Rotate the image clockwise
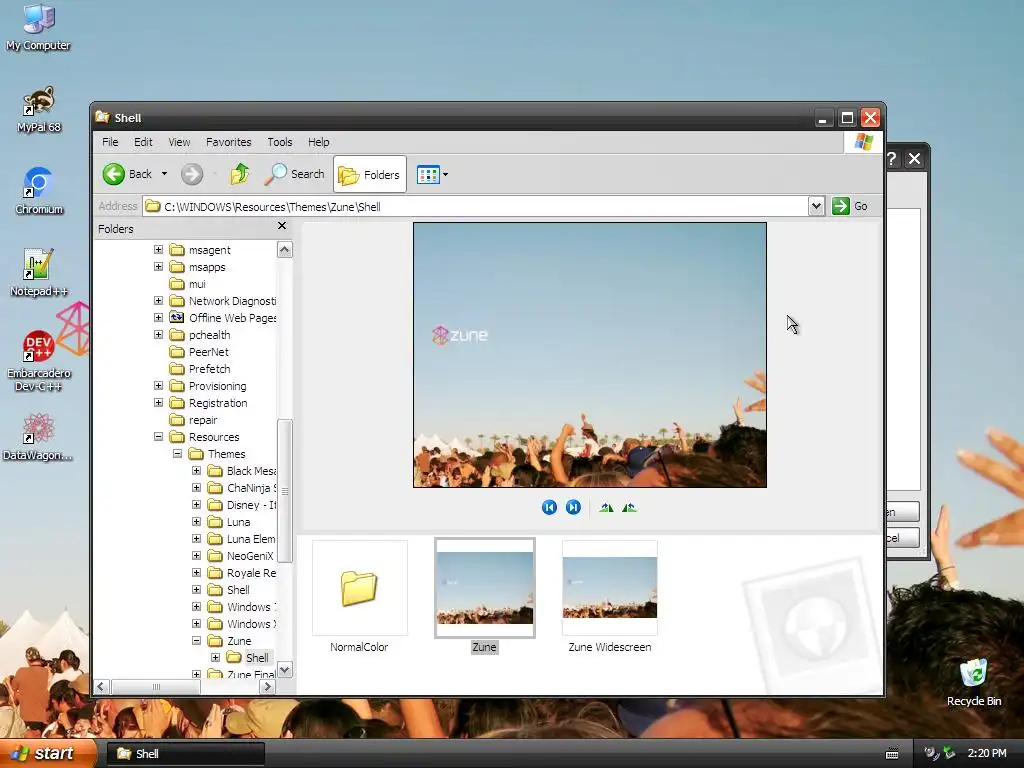The image size is (1024, 768). (606, 507)
